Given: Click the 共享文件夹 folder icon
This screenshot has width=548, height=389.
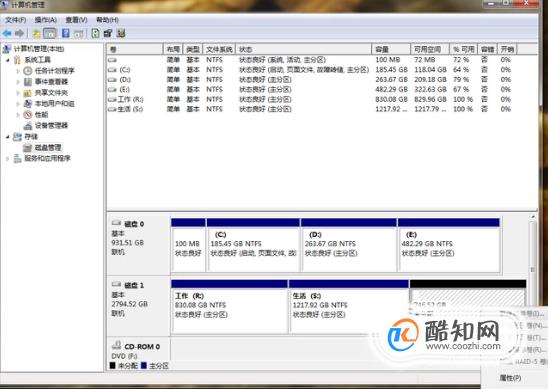Looking at the screenshot, I should (28, 93).
